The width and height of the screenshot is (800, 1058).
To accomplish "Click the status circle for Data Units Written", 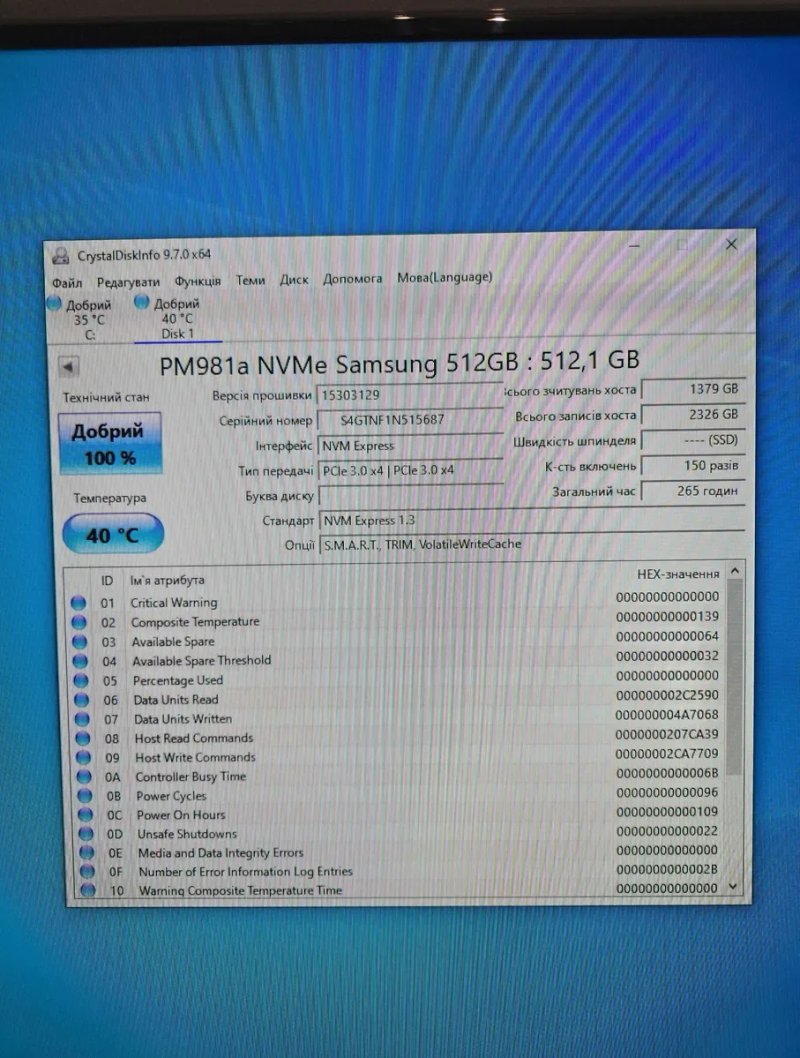I will click(82, 719).
